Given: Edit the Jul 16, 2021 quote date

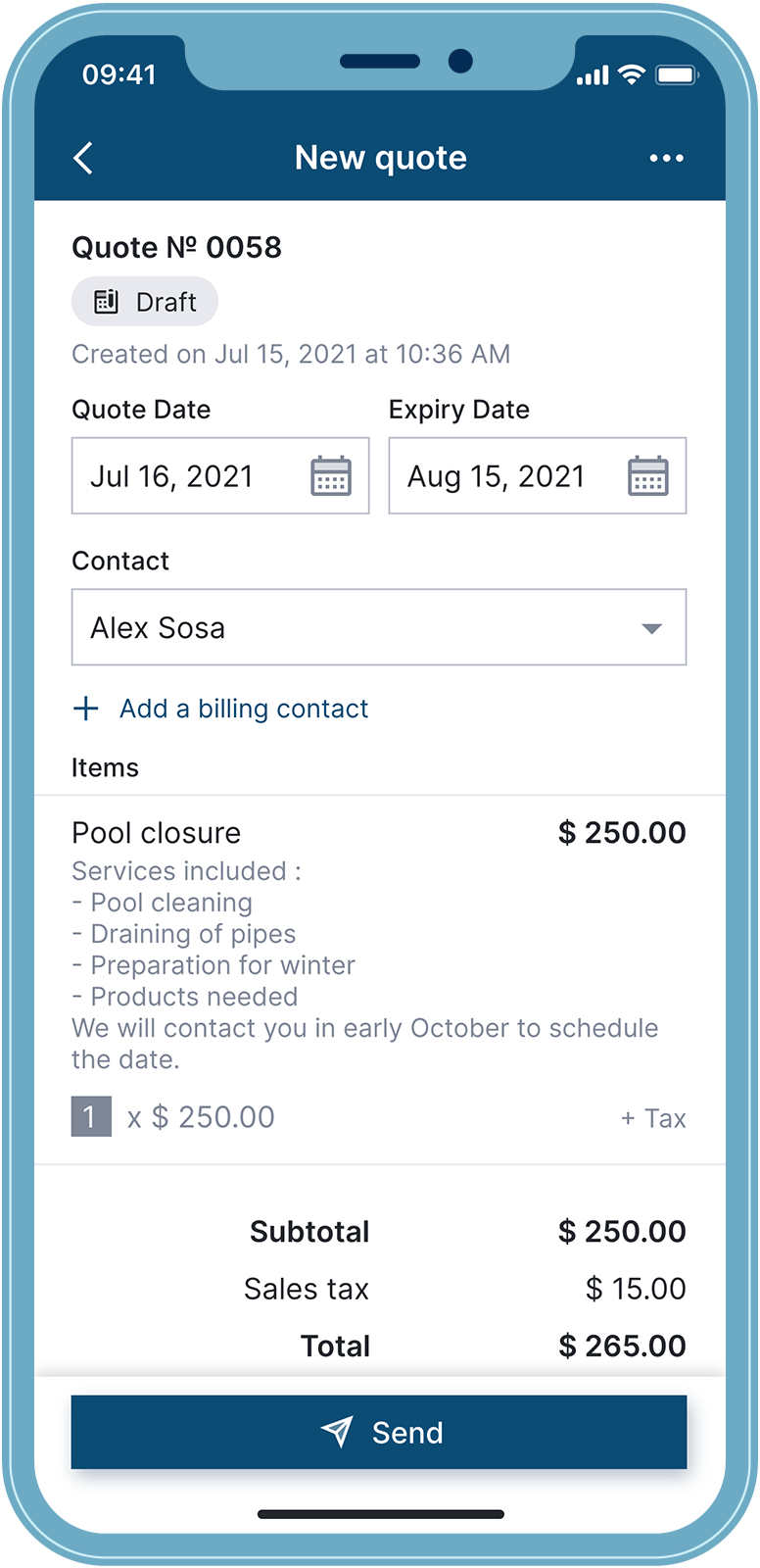Looking at the screenshot, I should pyautogui.click(x=220, y=475).
